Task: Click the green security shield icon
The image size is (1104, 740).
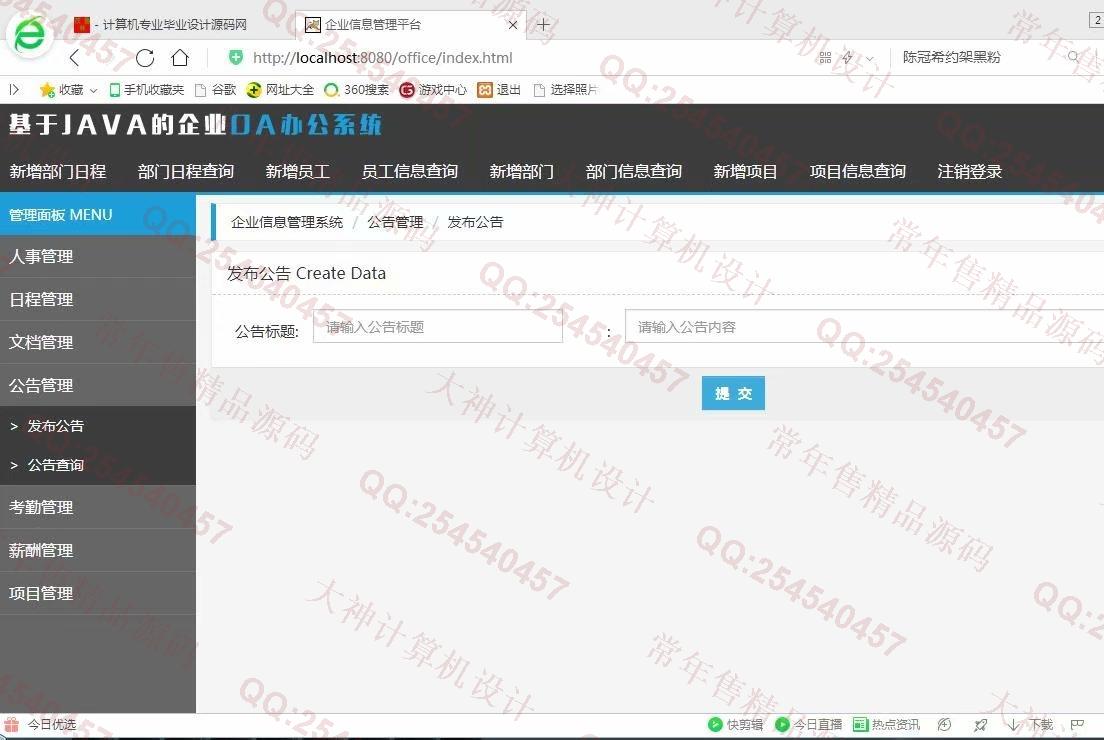Action: (236, 58)
